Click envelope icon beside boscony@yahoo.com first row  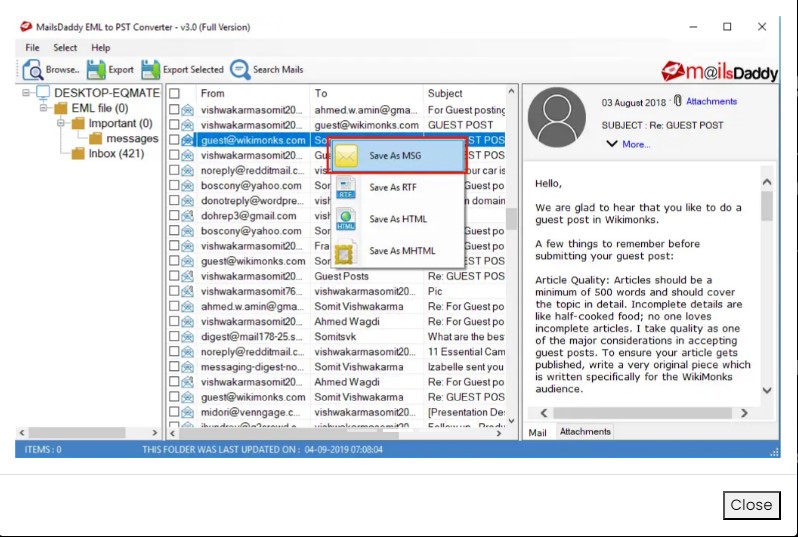point(188,185)
